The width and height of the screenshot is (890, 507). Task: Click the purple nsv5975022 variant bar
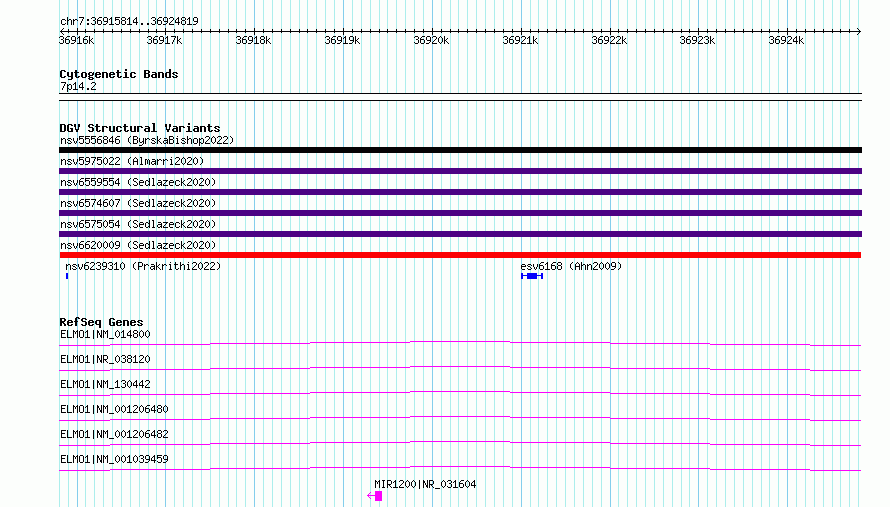[x=460, y=171]
